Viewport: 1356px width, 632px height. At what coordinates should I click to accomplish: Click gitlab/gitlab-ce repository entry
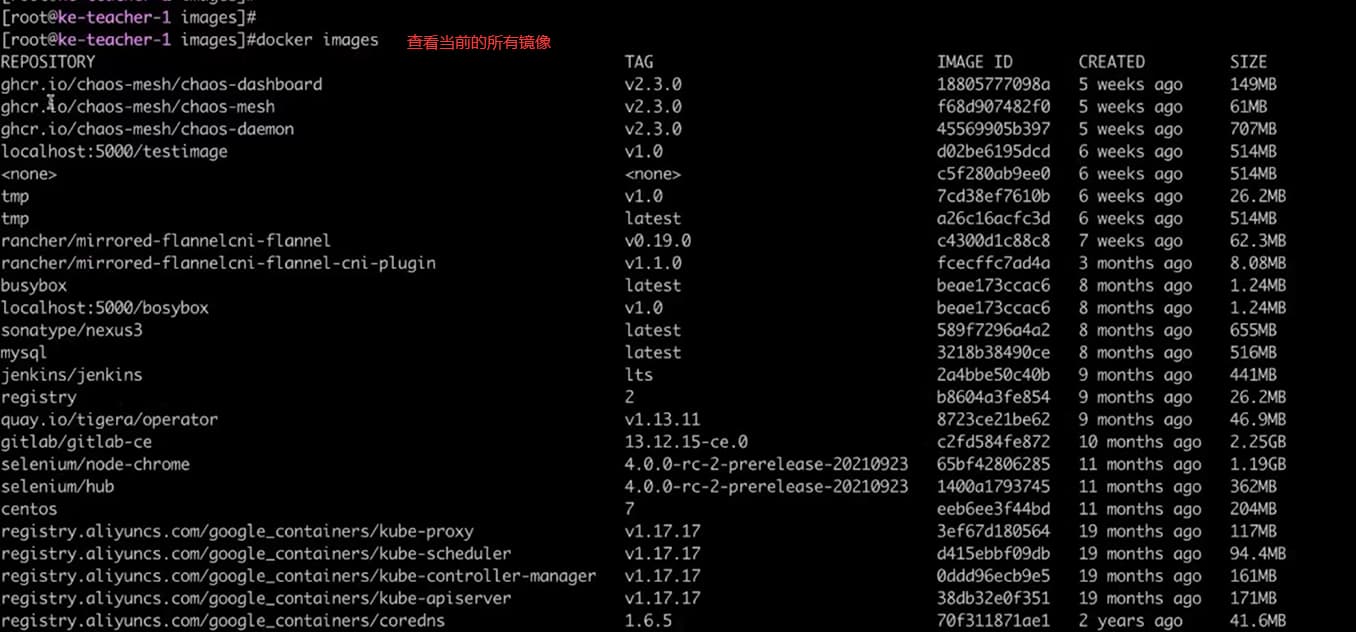click(x=76, y=442)
